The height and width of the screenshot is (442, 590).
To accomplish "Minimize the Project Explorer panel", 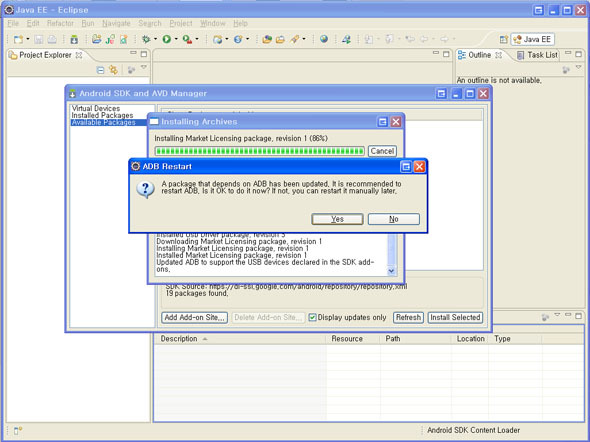I will click(133, 53).
